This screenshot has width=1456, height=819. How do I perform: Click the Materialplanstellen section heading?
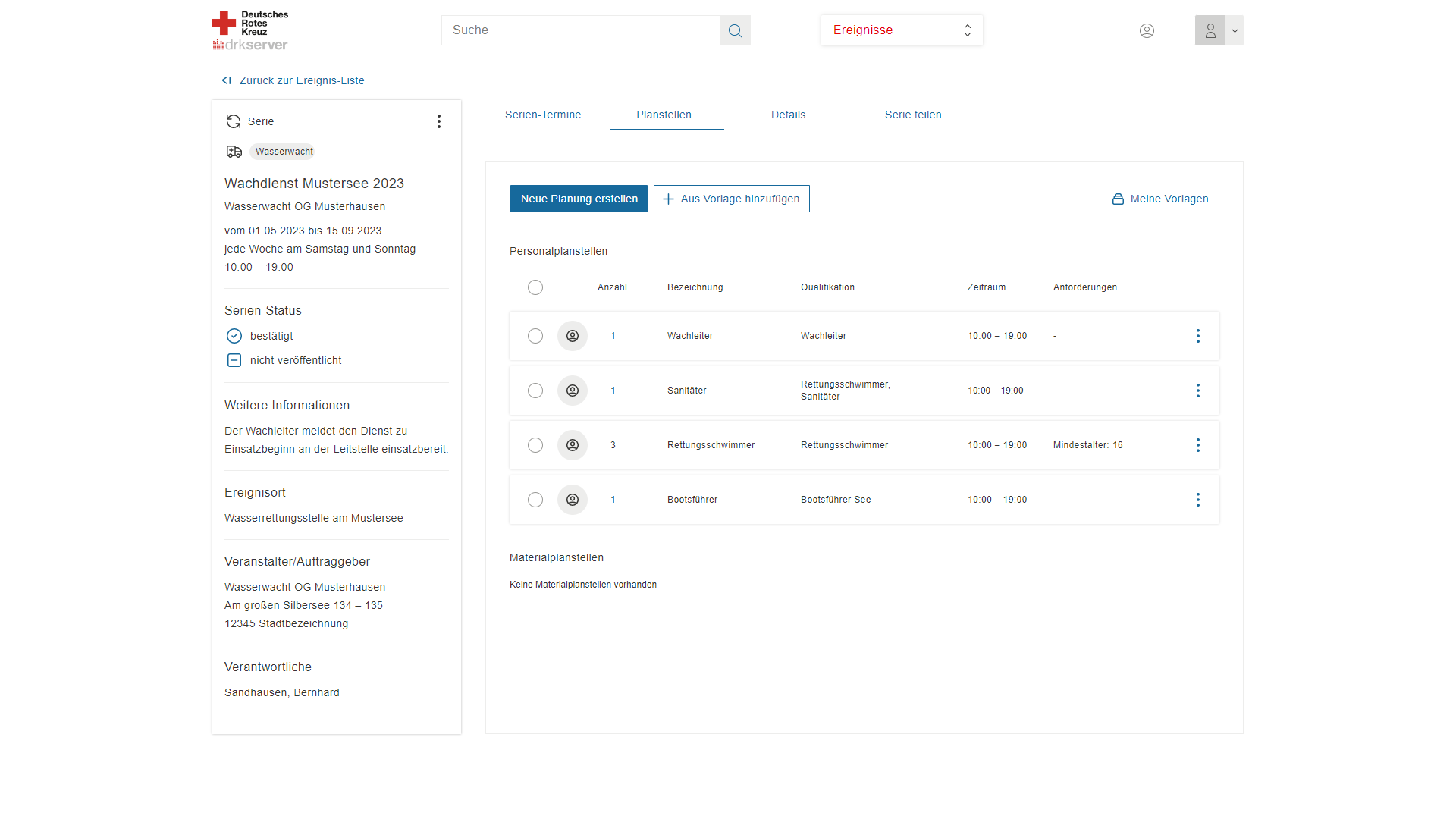[x=557, y=557]
